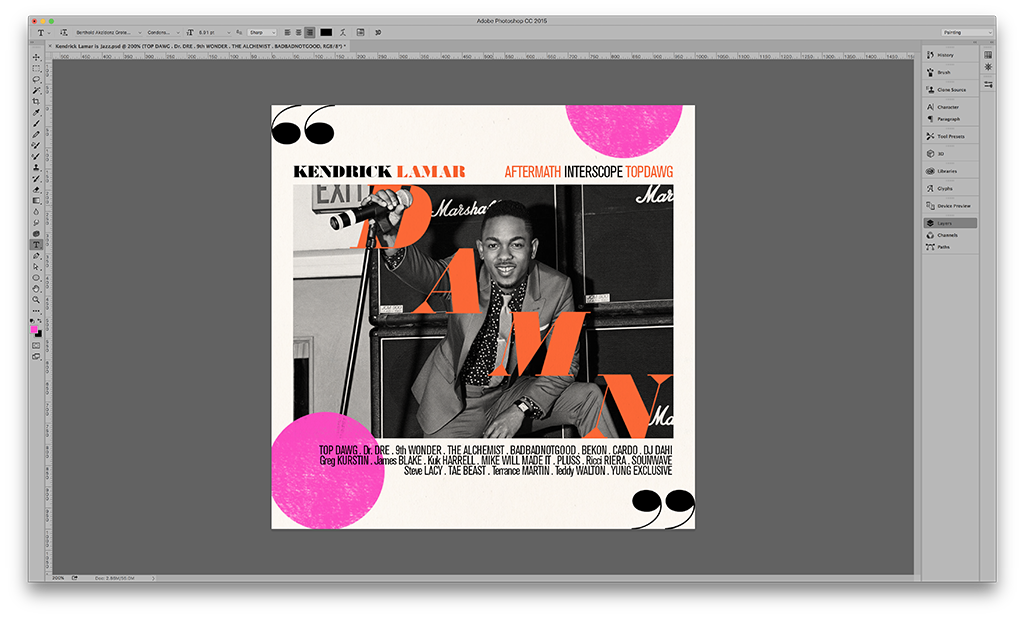Toggle the Character and Paragraph panels
Image resolution: width=1024 pixels, height=620 pixels.
pos(360,32)
